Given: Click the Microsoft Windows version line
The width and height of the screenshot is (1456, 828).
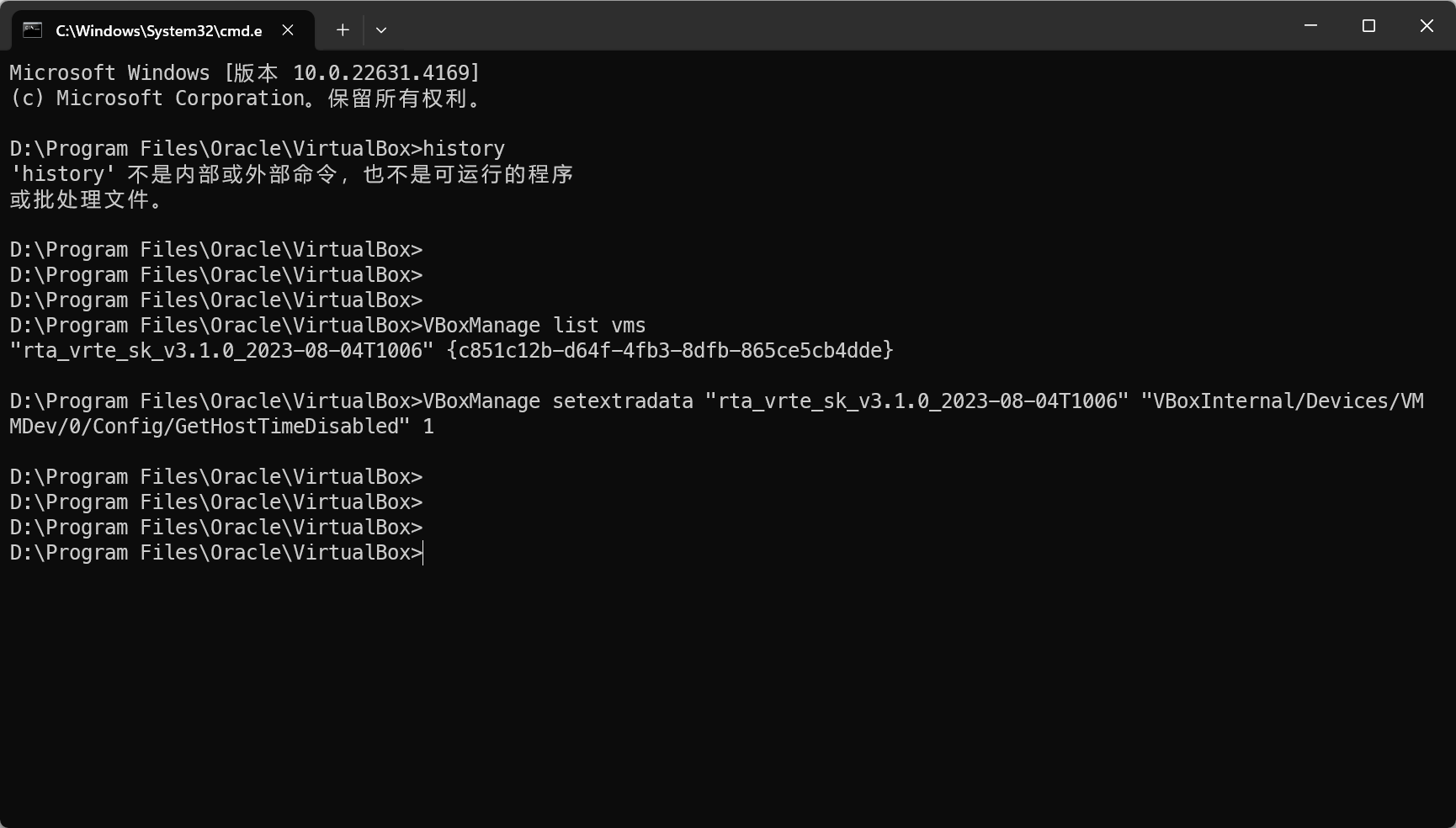Looking at the screenshot, I should (x=244, y=73).
